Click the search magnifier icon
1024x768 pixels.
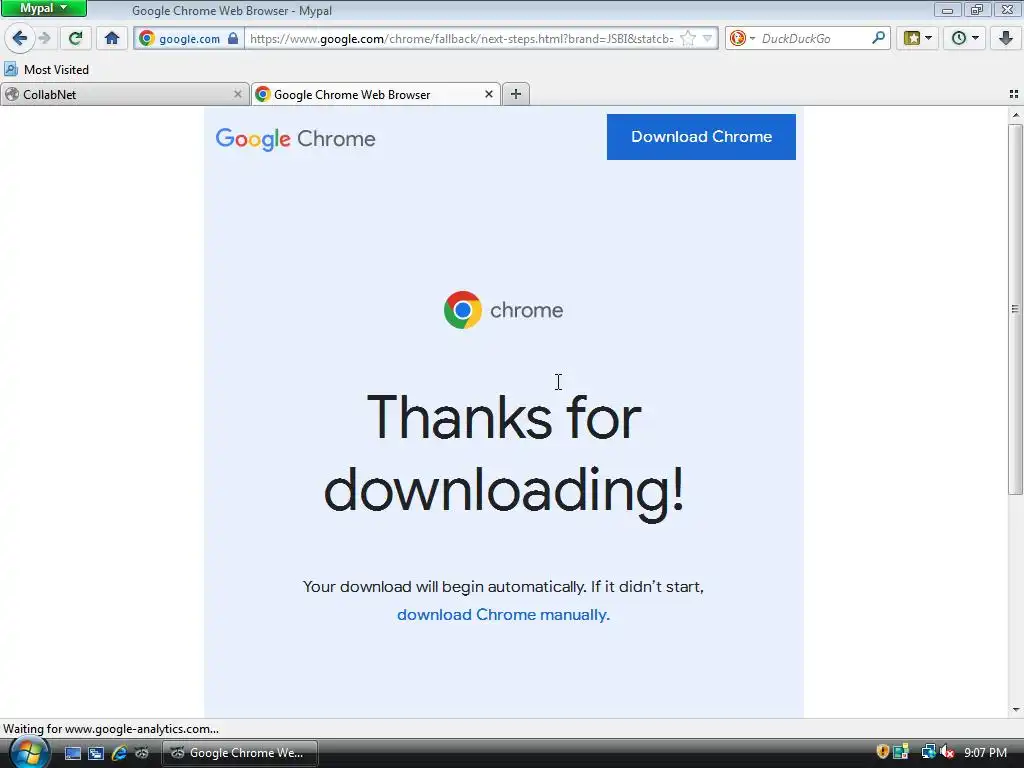[878, 38]
